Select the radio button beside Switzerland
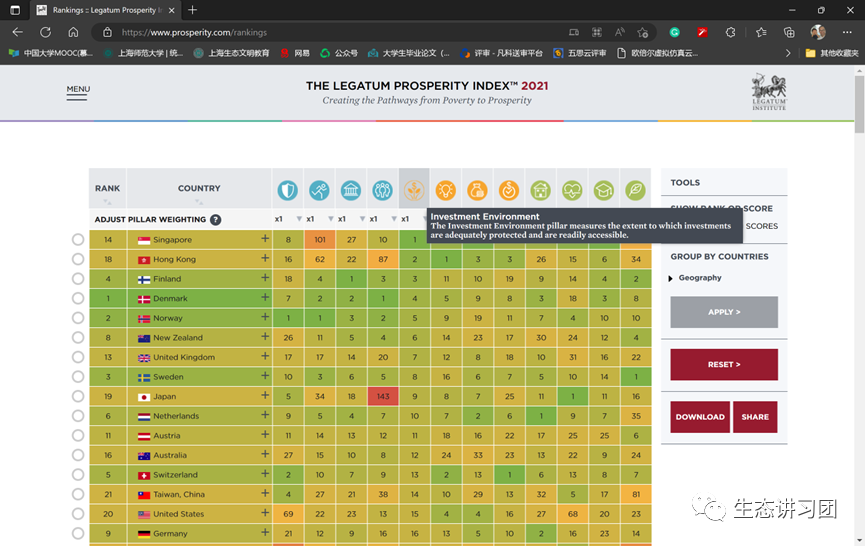The image size is (865, 546). (78, 474)
